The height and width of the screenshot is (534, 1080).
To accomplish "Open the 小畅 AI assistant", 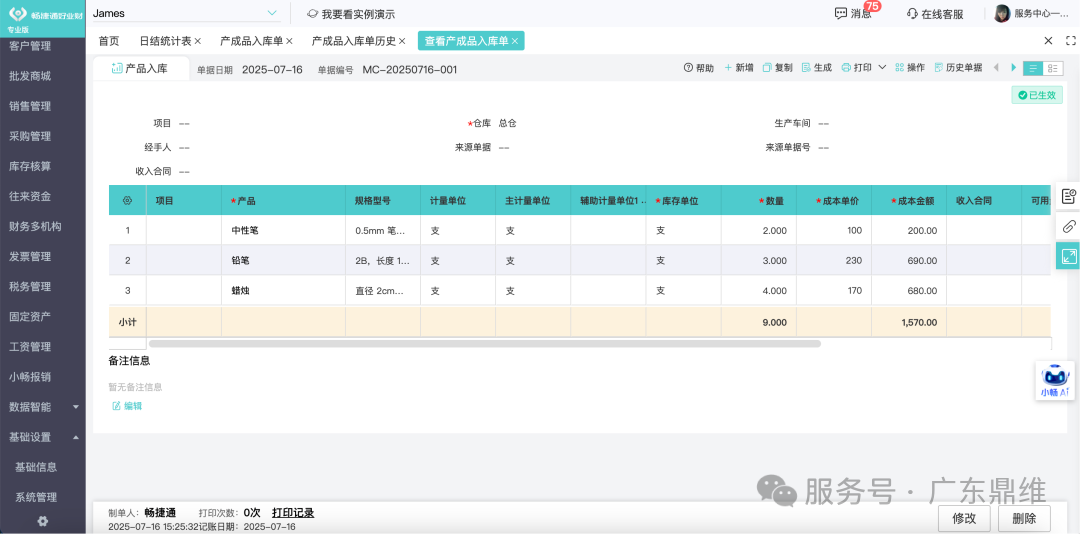I will click(x=1056, y=380).
